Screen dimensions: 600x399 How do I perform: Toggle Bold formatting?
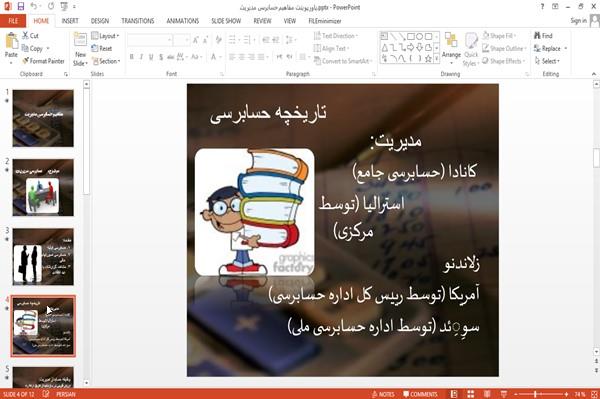click(x=132, y=57)
